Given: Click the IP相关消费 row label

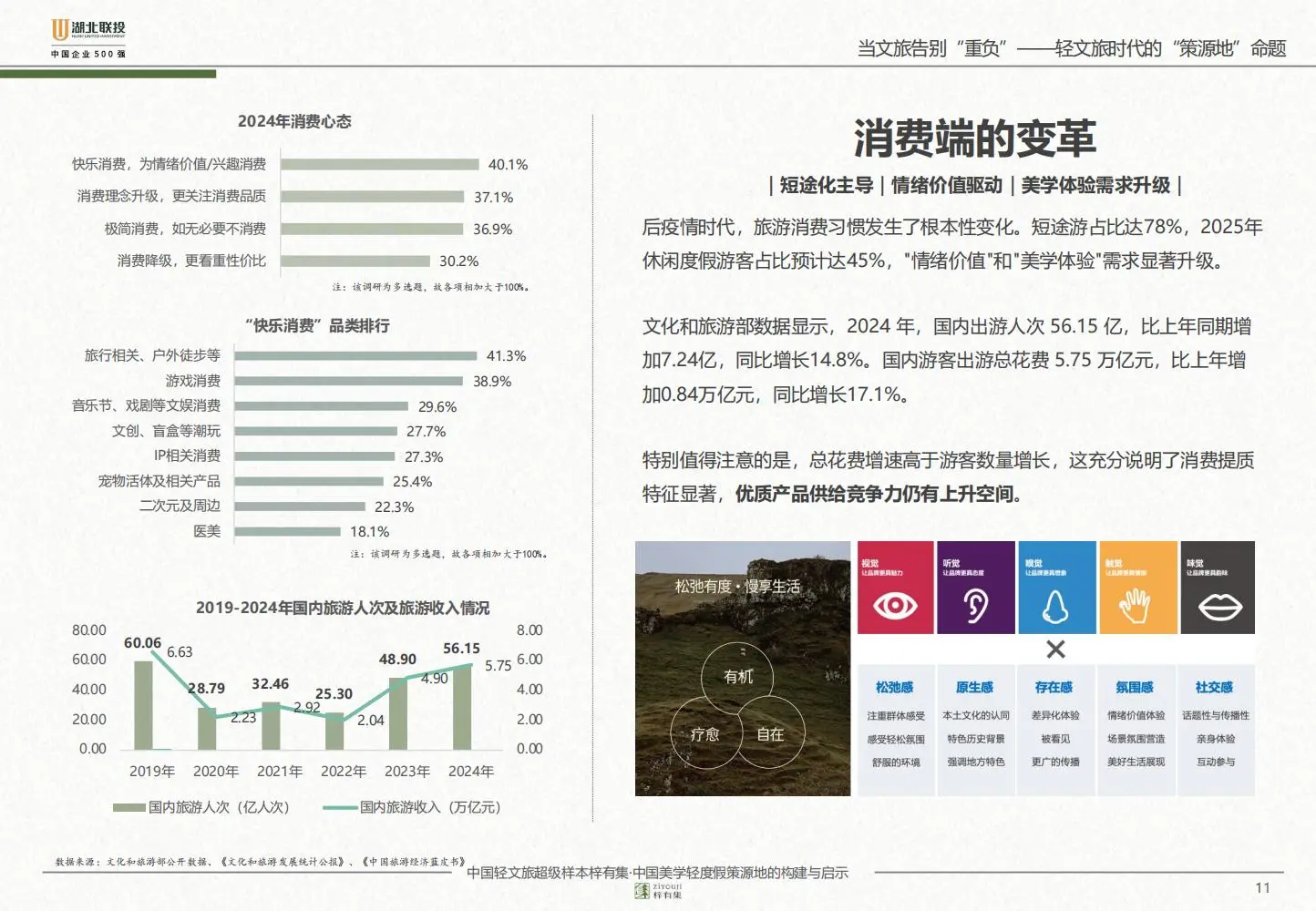Looking at the screenshot, I should point(187,455).
